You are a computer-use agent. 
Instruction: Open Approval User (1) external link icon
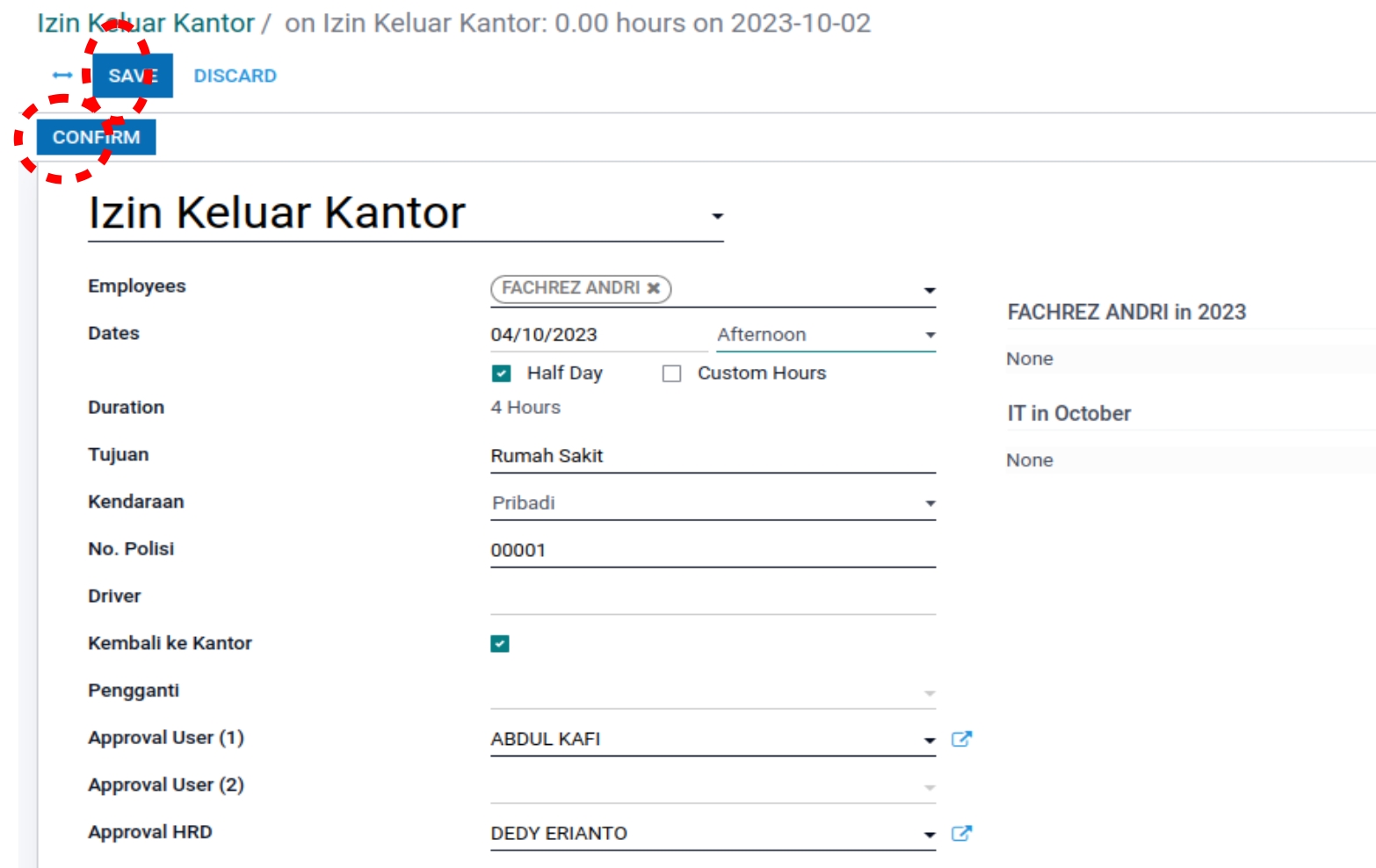[961, 739]
